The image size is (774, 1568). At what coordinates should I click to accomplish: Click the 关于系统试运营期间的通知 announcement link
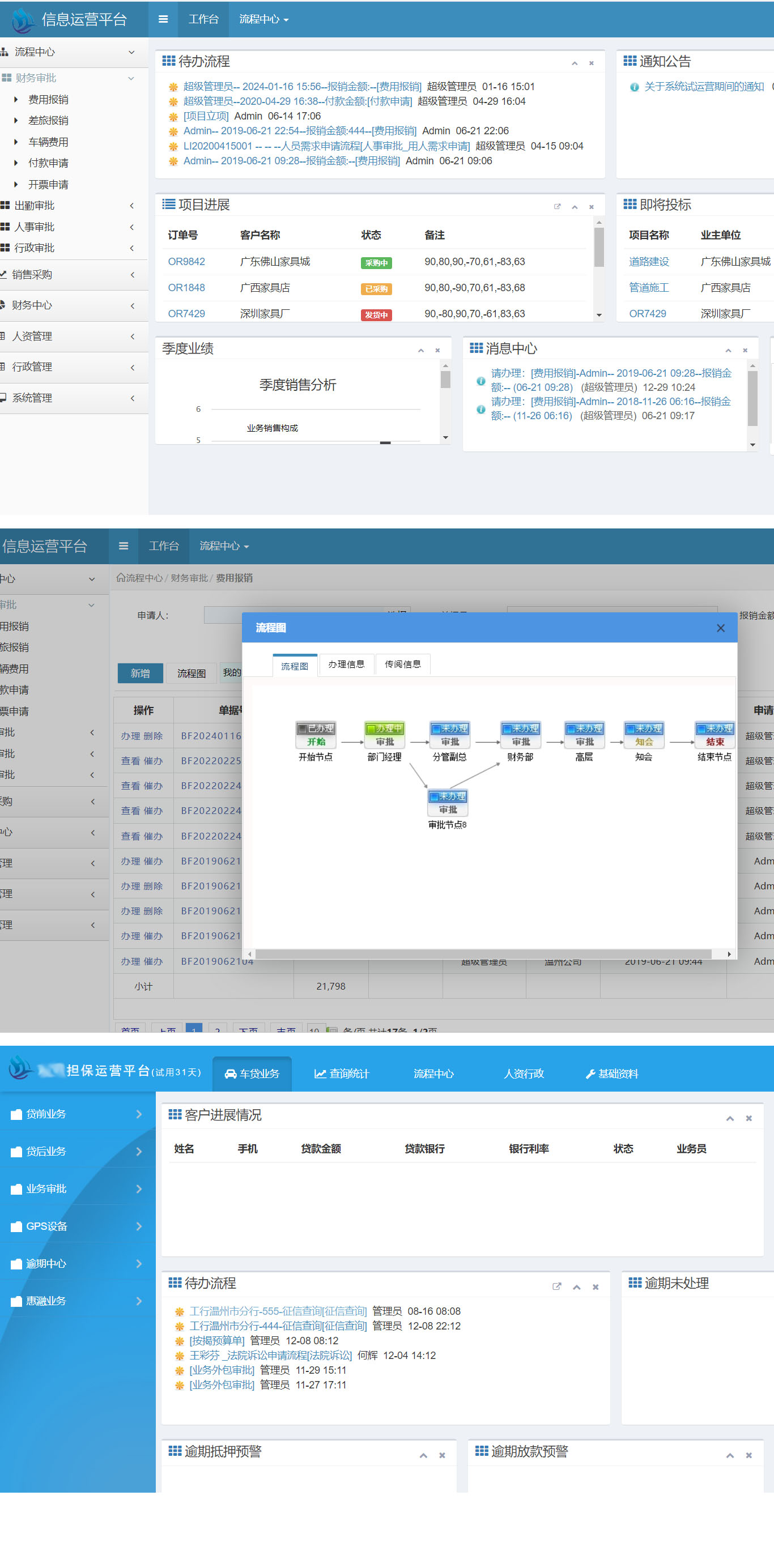[703, 87]
